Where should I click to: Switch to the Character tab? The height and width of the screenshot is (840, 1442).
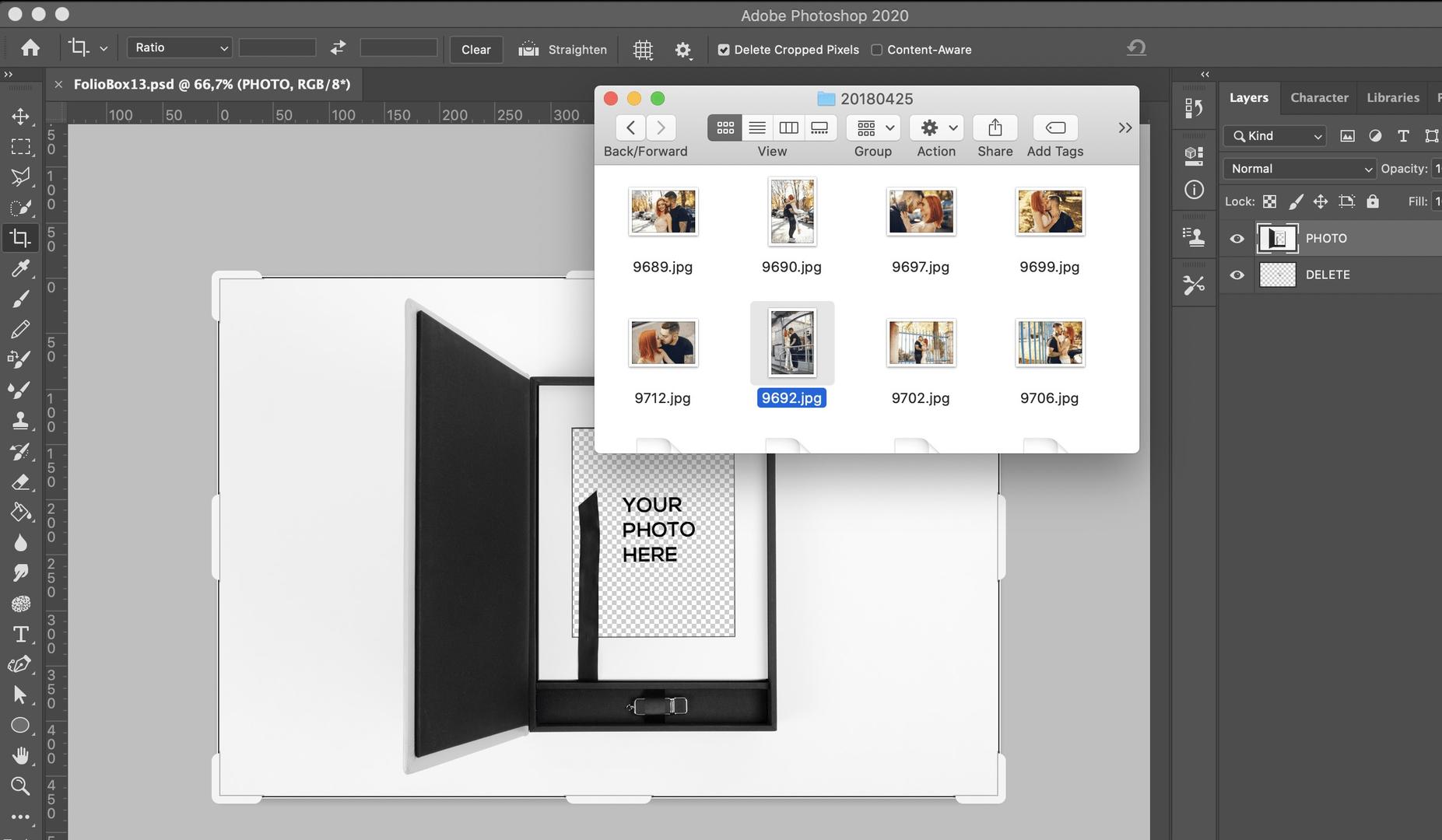(x=1318, y=97)
